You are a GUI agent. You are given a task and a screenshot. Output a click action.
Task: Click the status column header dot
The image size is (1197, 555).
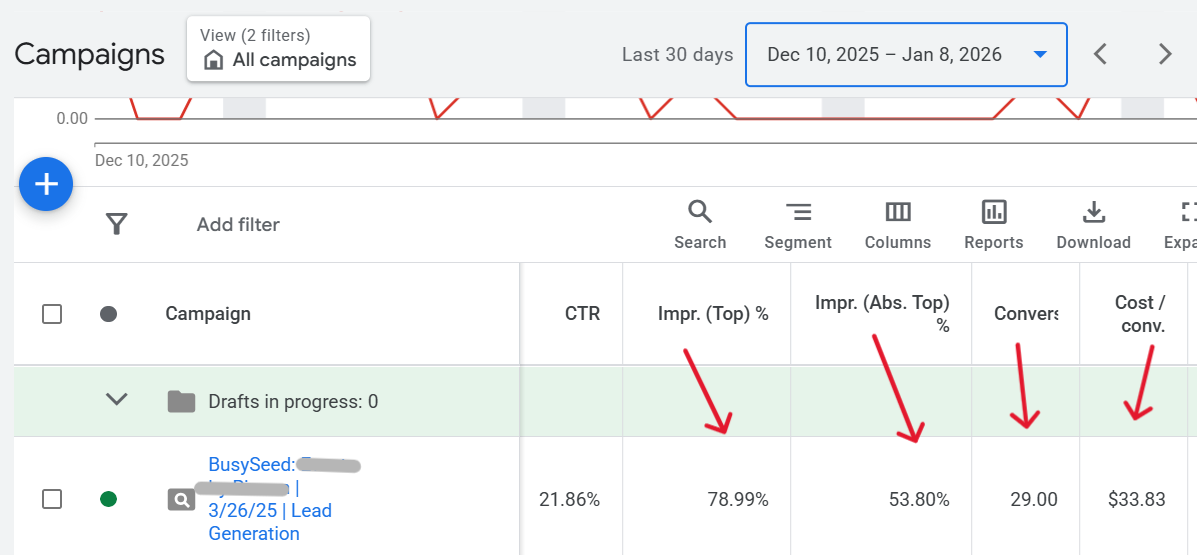pos(109,314)
